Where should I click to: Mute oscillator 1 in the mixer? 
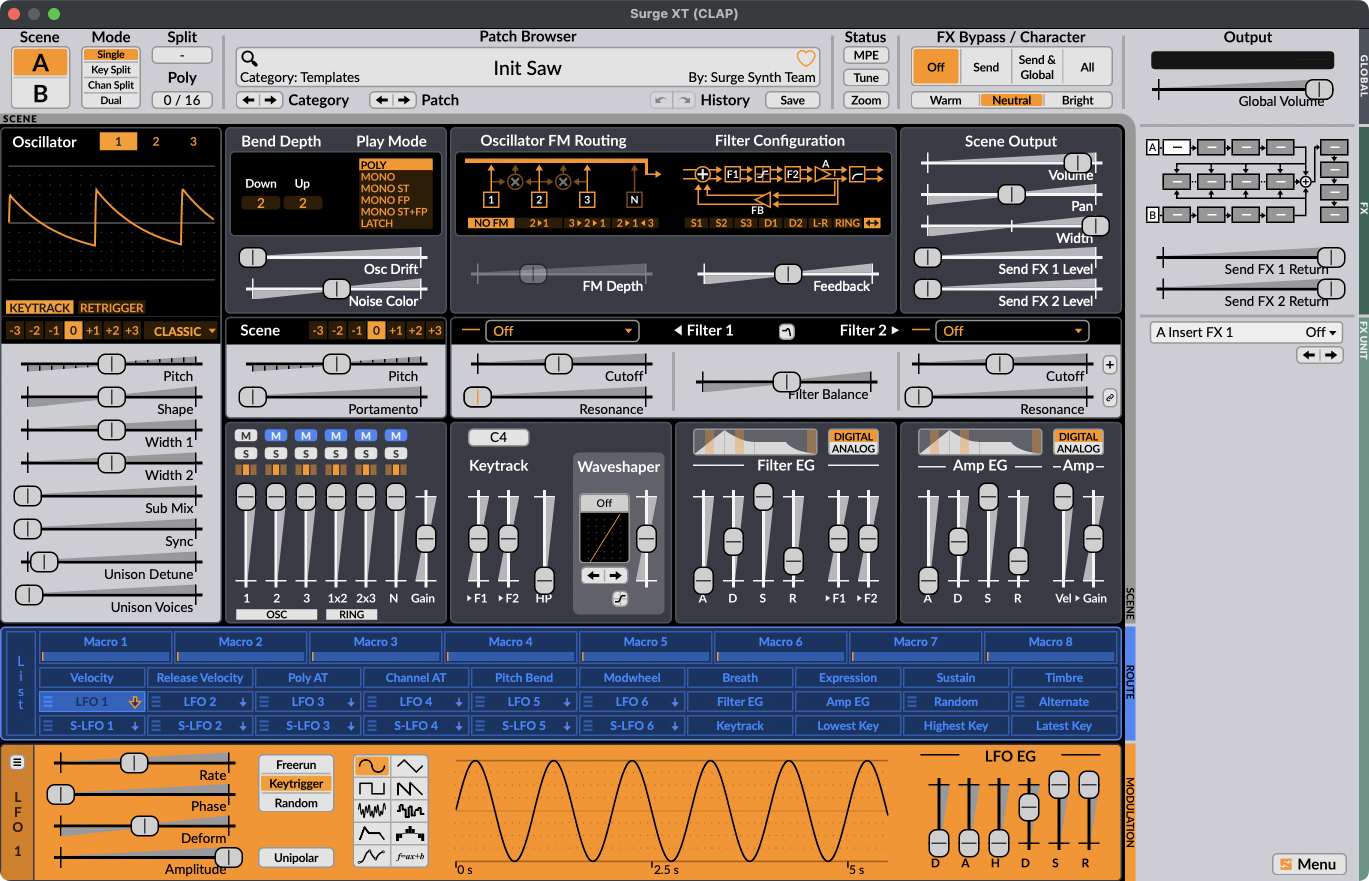(x=246, y=435)
